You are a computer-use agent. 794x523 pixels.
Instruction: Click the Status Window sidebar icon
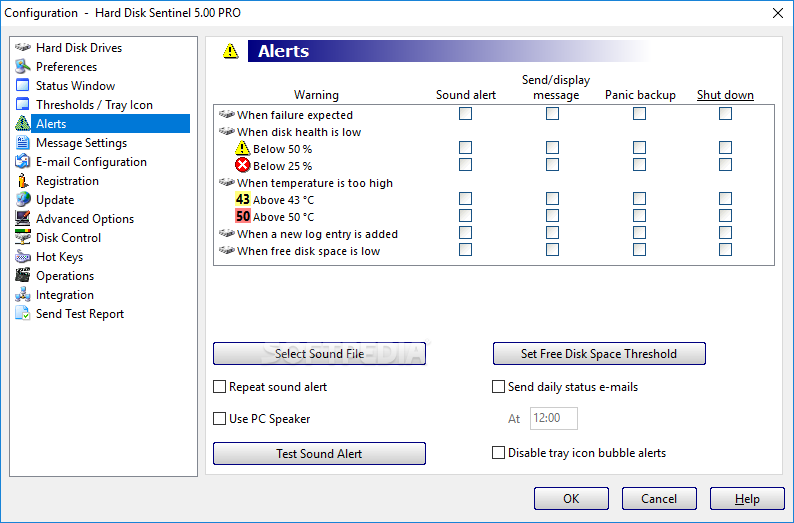click(23, 85)
